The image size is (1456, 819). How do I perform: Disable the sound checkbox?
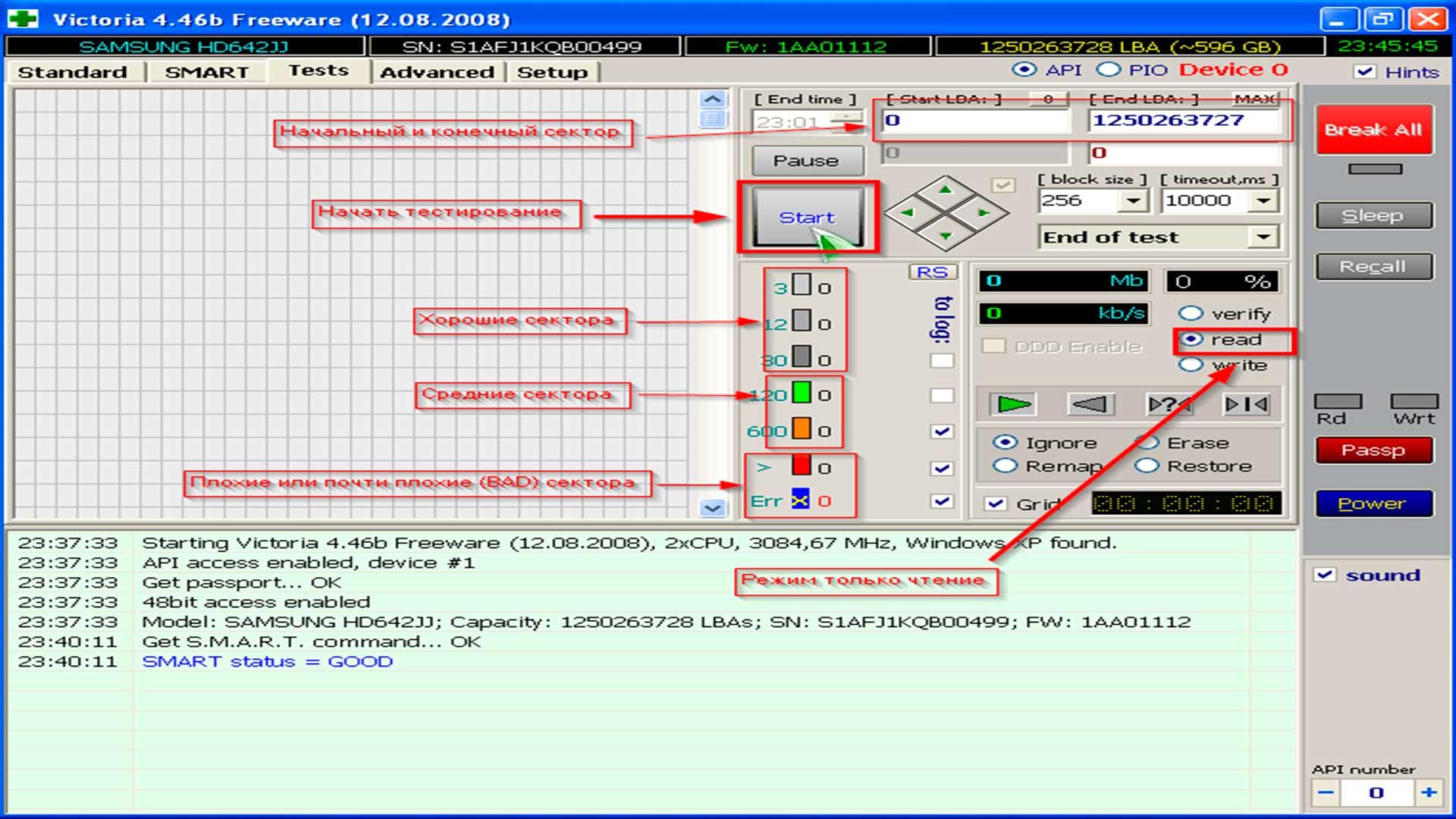(x=1325, y=575)
